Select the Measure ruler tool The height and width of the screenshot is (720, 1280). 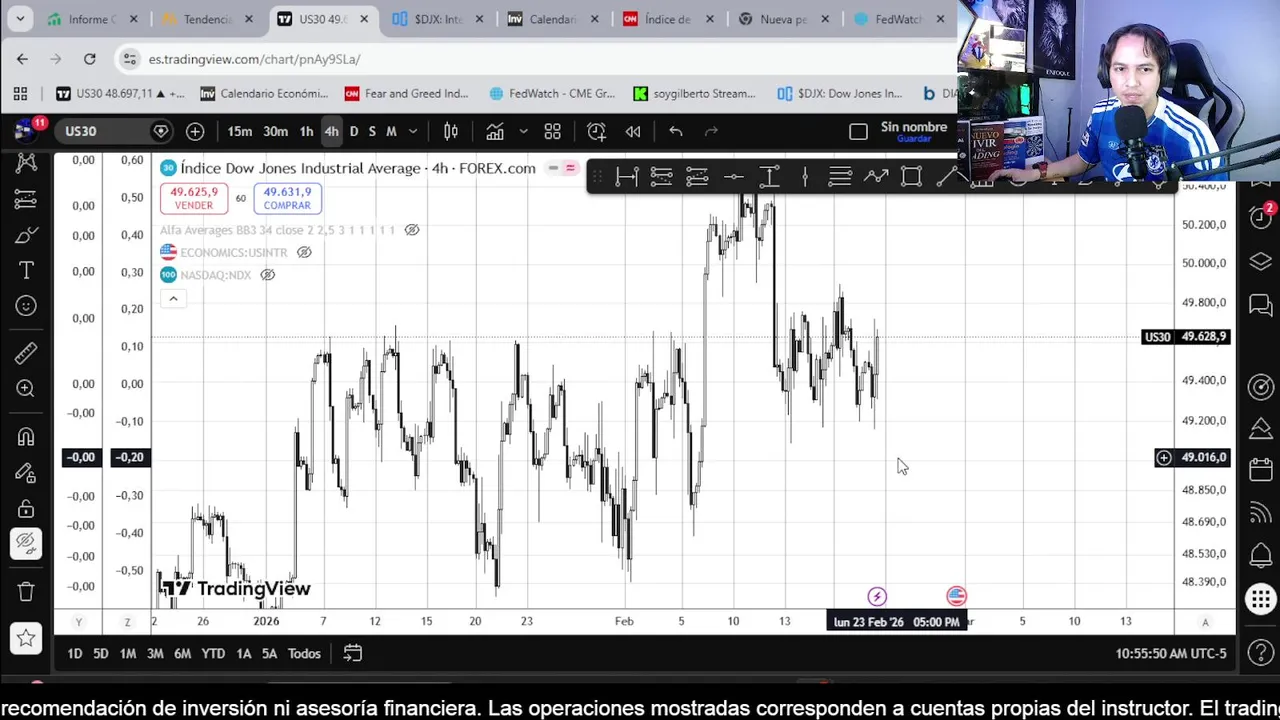point(26,353)
